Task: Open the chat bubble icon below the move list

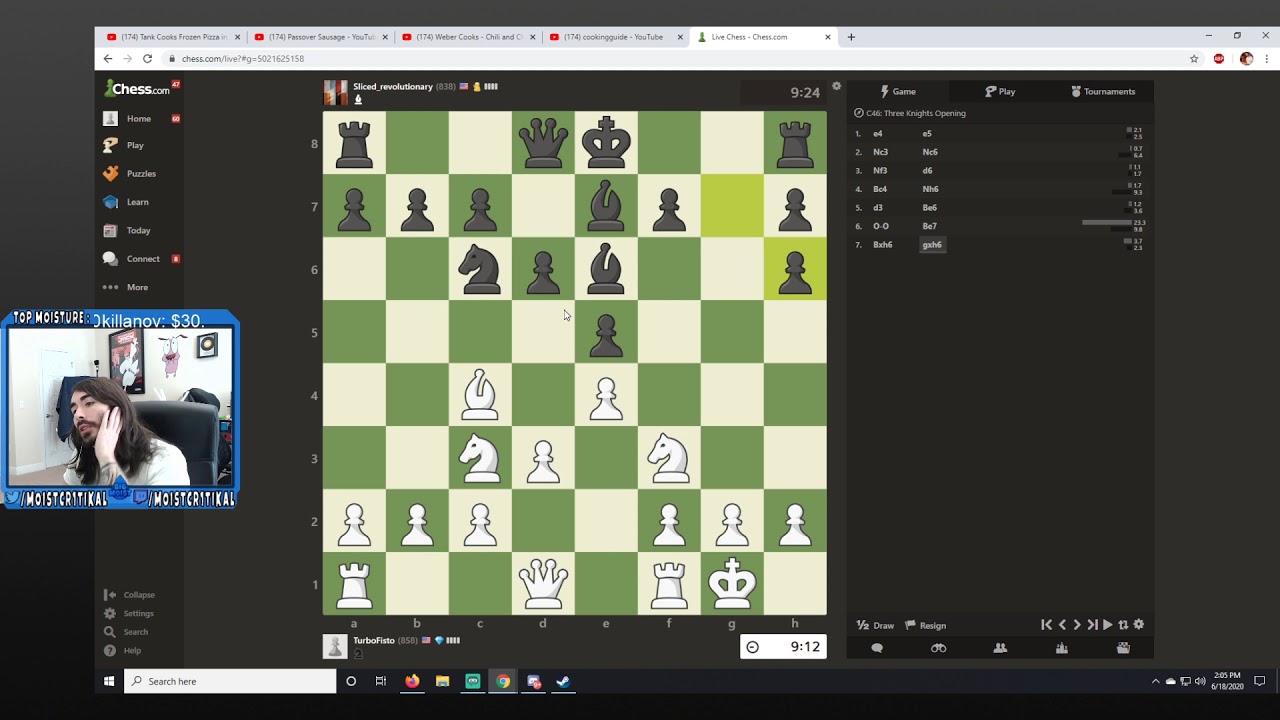Action: pyautogui.click(x=877, y=648)
